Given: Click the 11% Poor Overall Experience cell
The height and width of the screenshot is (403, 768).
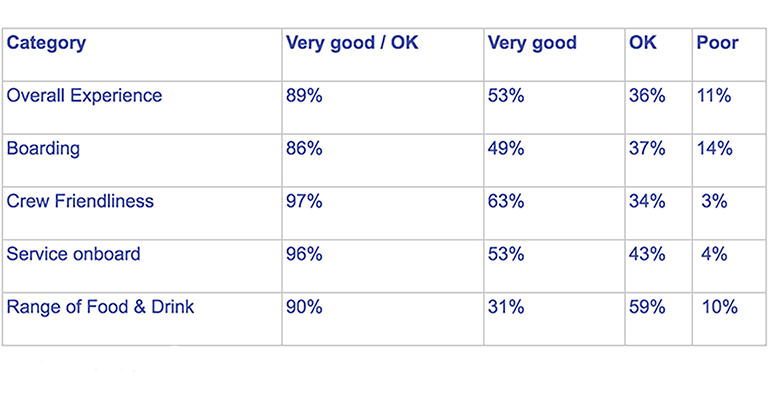Looking at the screenshot, I should point(714,95).
